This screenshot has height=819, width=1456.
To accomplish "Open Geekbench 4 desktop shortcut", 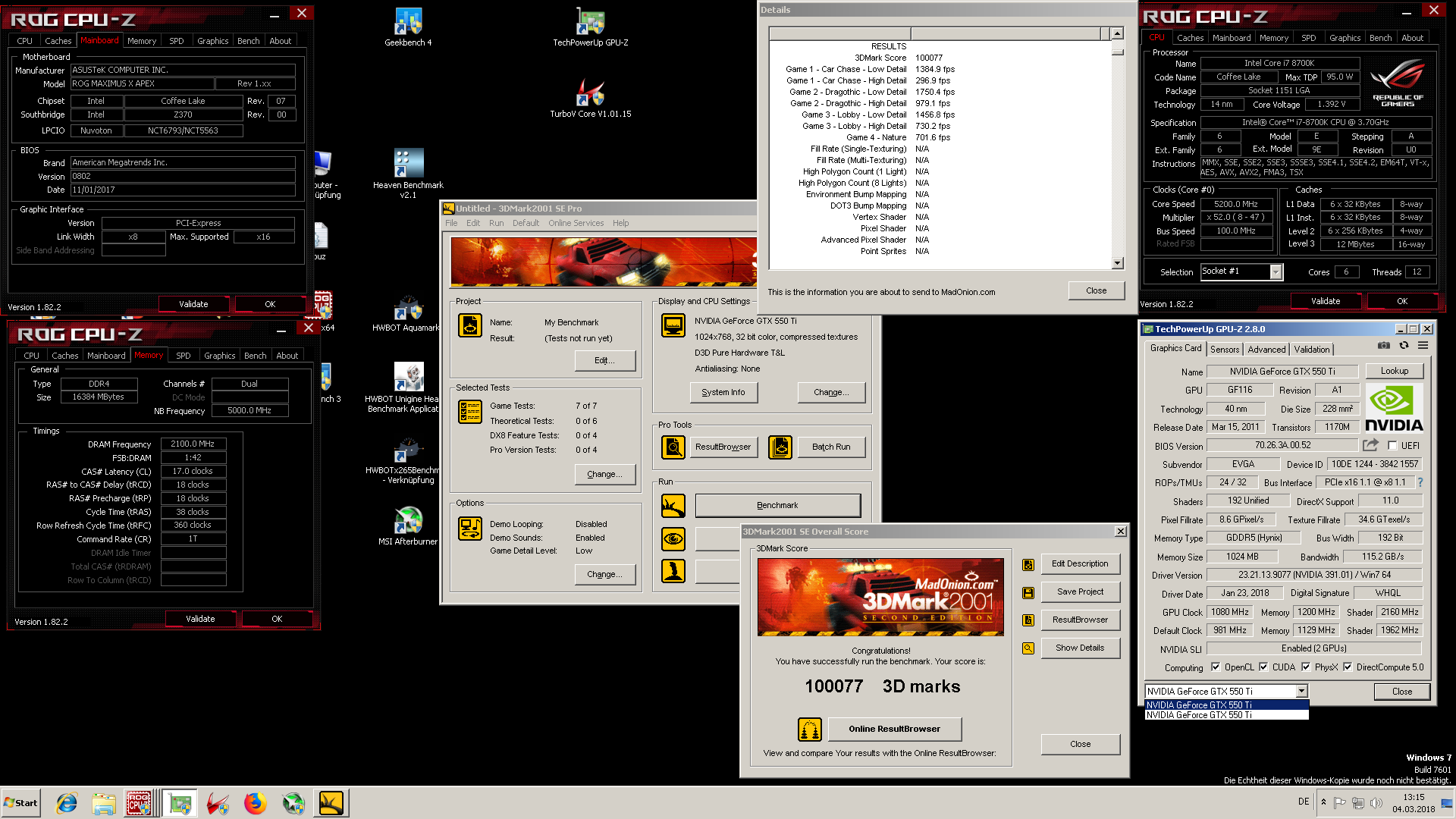I will [x=408, y=27].
